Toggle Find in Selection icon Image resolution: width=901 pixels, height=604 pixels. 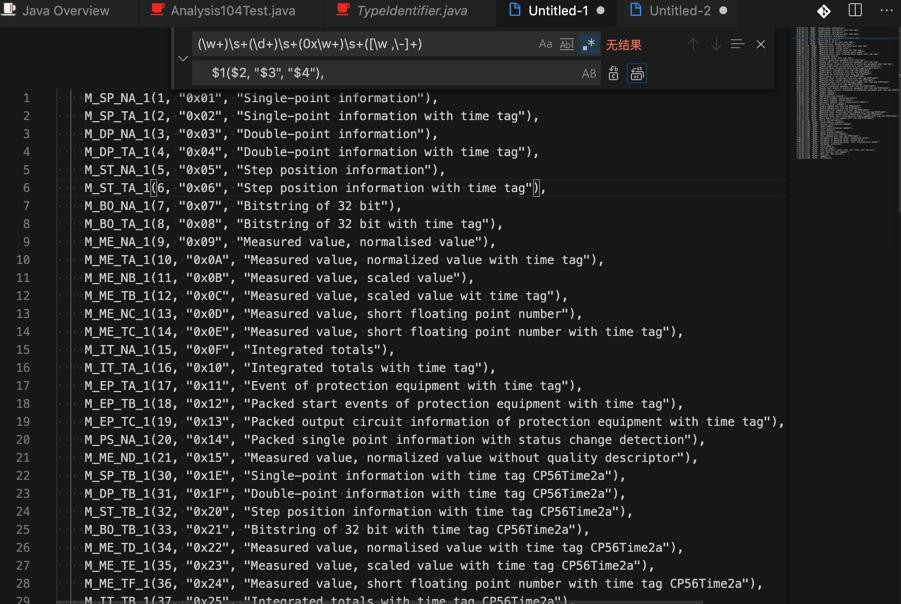tap(738, 44)
